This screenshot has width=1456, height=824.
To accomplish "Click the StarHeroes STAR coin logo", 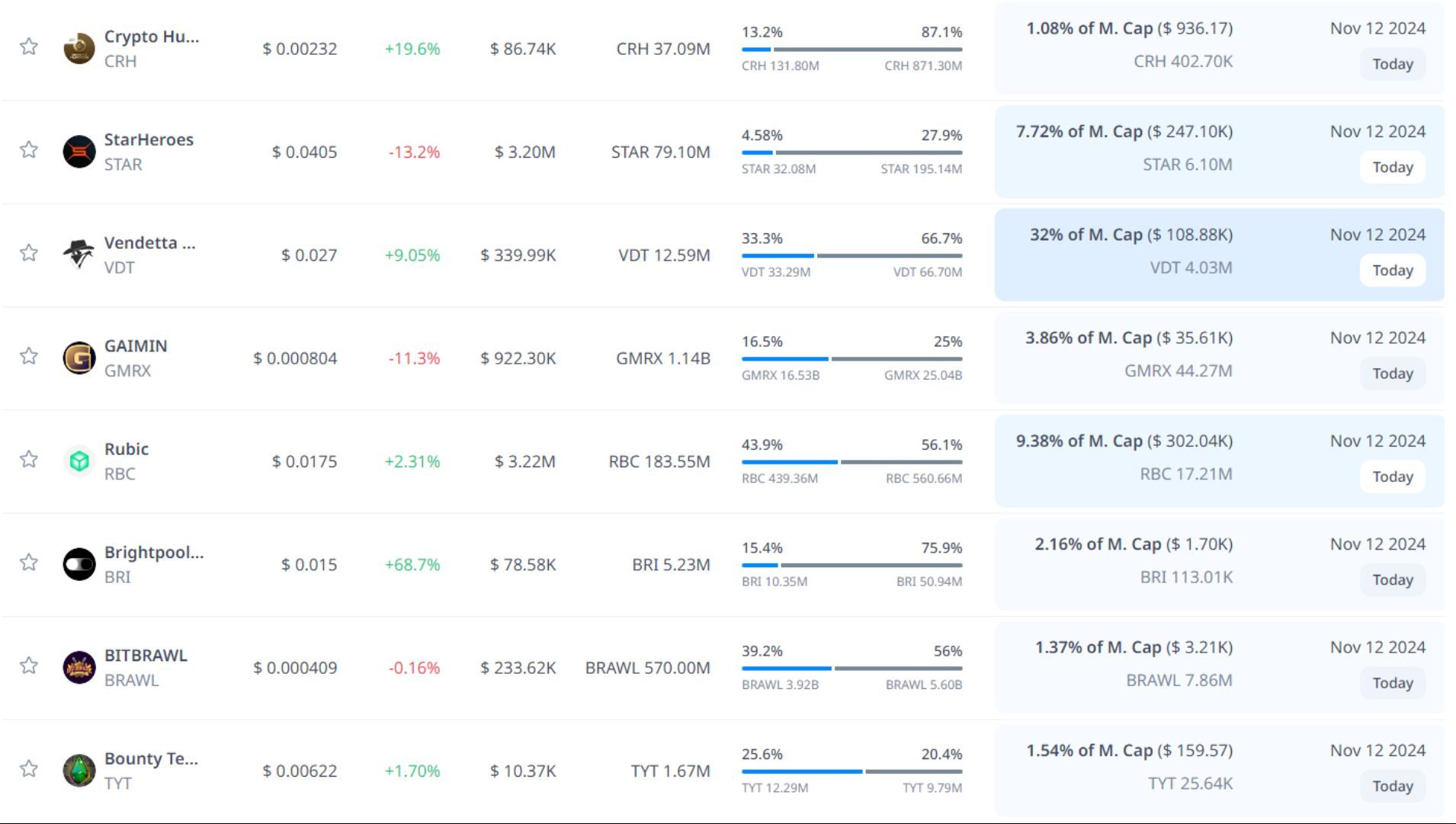I will coord(79,152).
